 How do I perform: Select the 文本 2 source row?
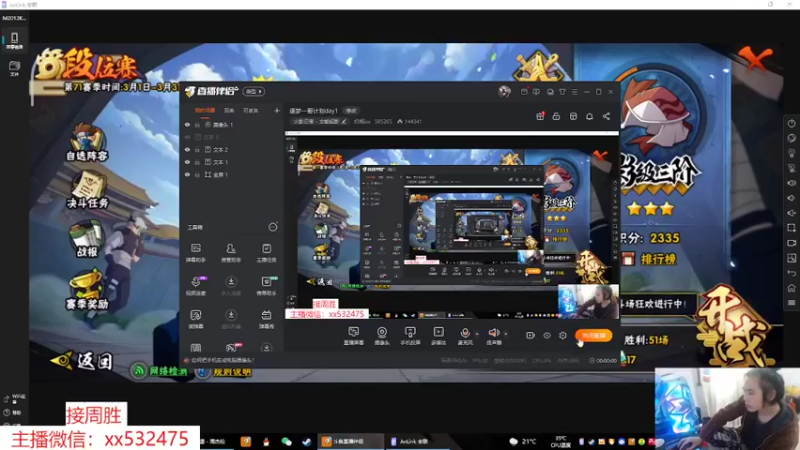coord(232,149)
